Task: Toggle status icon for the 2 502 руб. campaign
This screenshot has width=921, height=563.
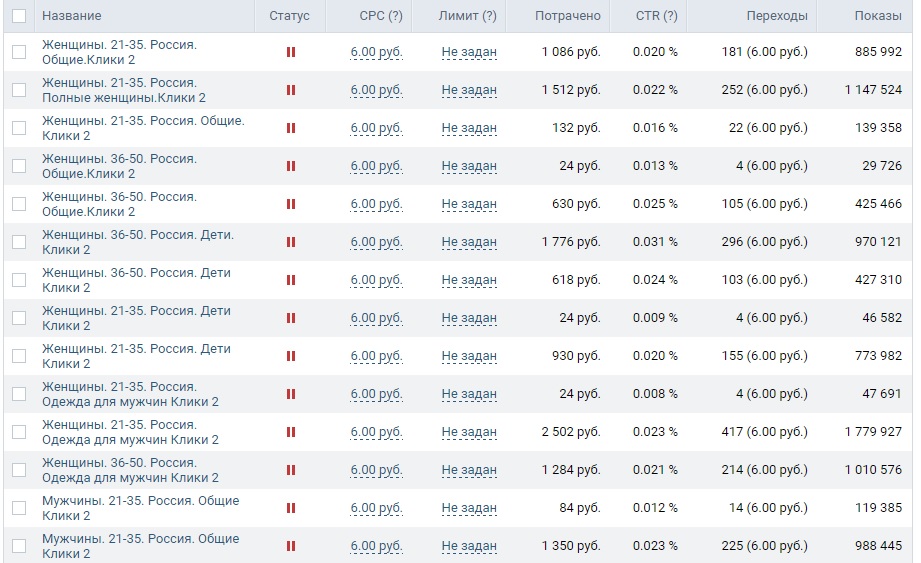Action: (291, 432)
